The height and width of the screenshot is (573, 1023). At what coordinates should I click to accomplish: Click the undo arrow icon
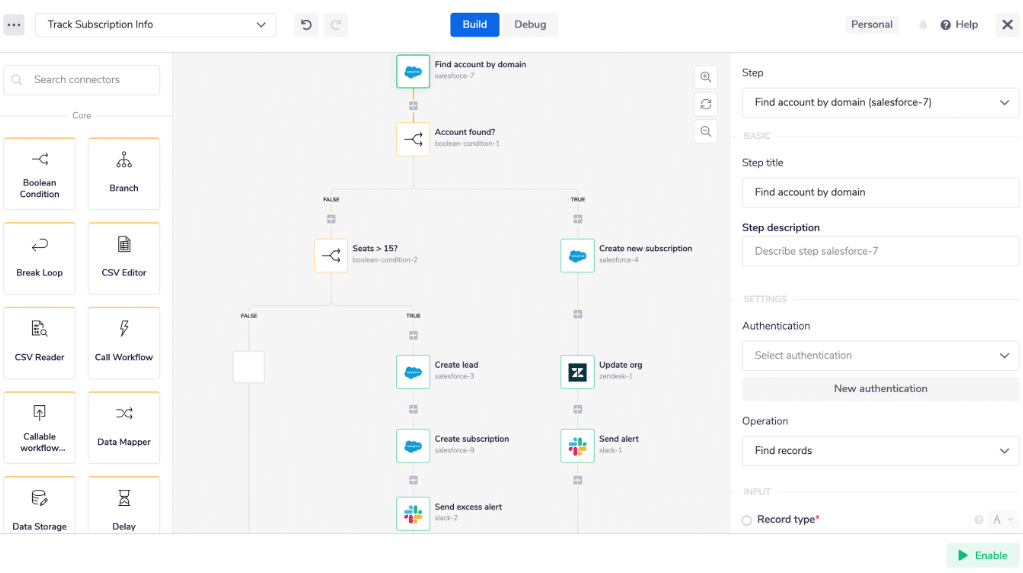306,25
